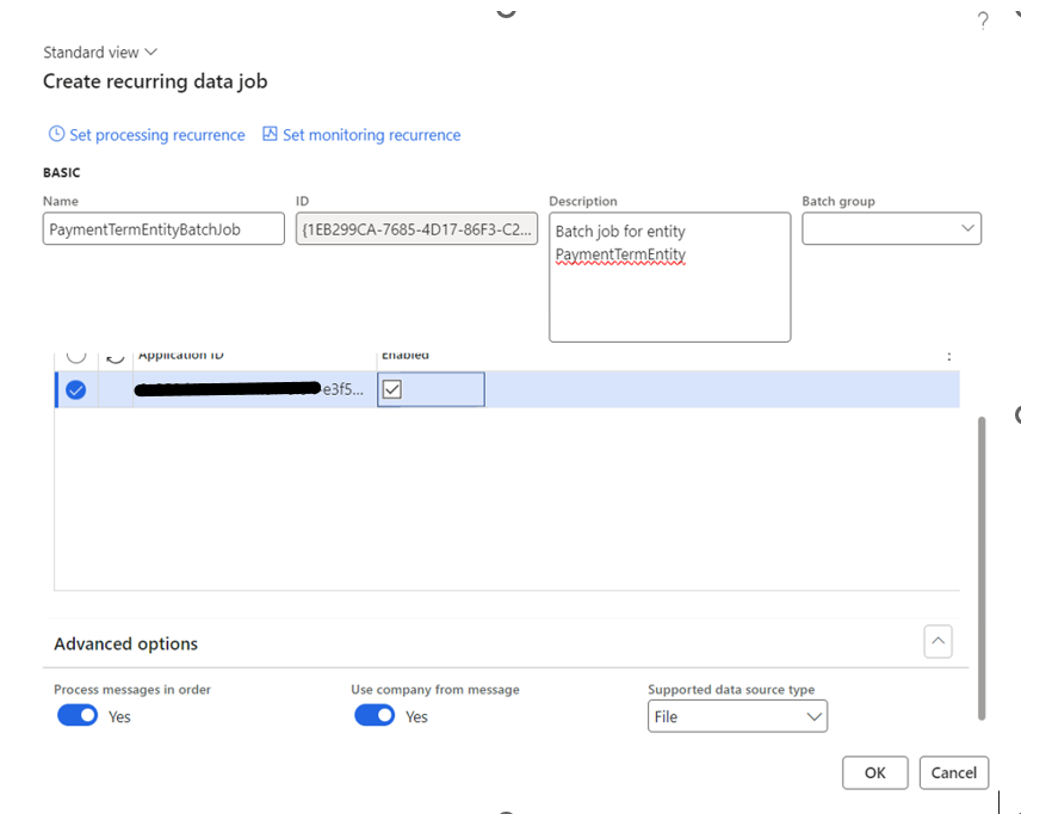Viewport: 1037px width, 820px height.
Task: Click the refresh icon in the grid header
Action: (115, 355)
